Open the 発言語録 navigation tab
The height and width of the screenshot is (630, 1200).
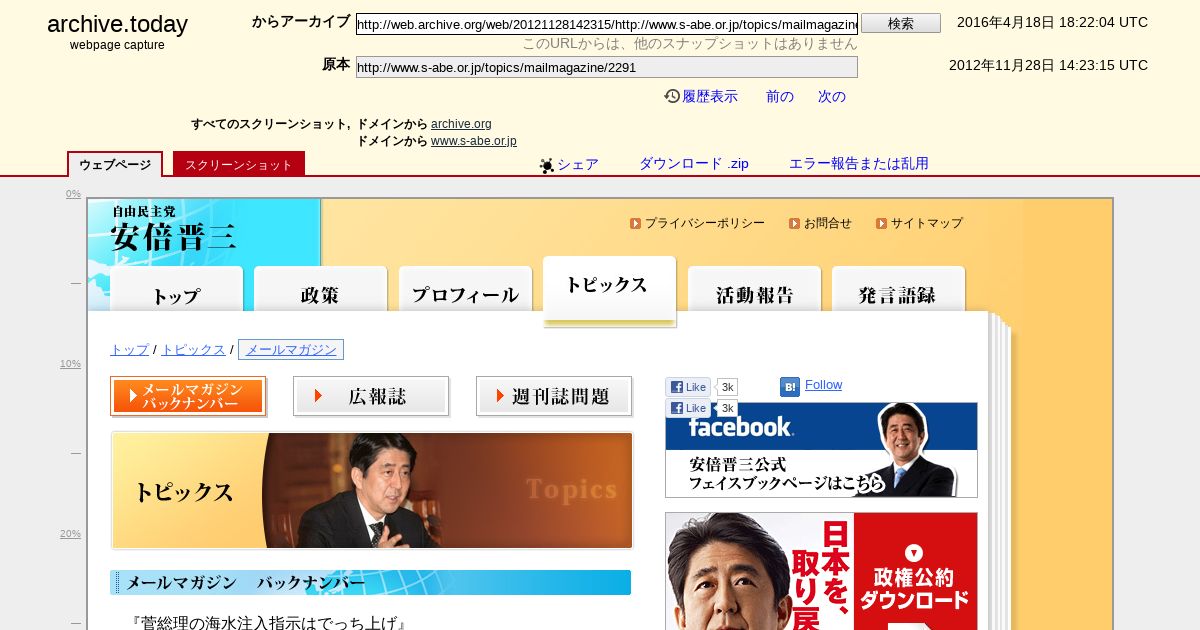(898, 289)
